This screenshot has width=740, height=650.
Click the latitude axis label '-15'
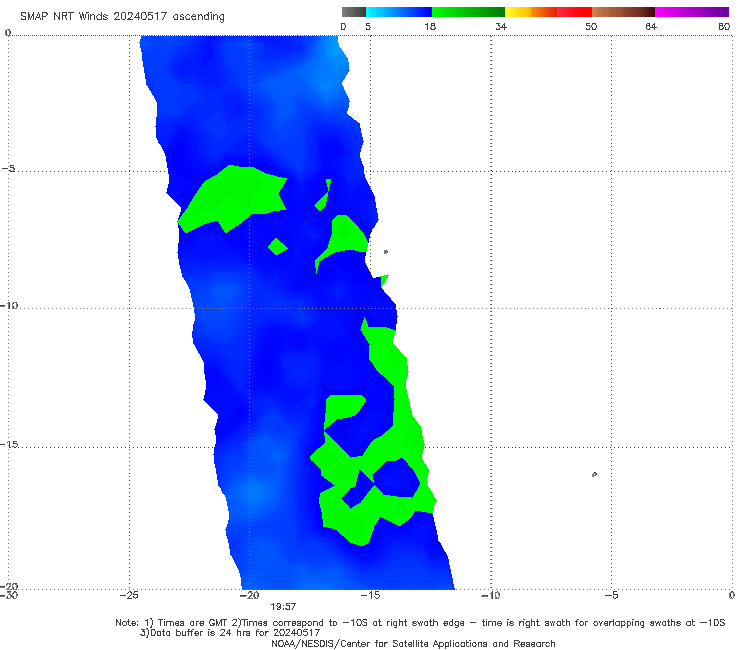pyautogui.click(x=9, y=444)
